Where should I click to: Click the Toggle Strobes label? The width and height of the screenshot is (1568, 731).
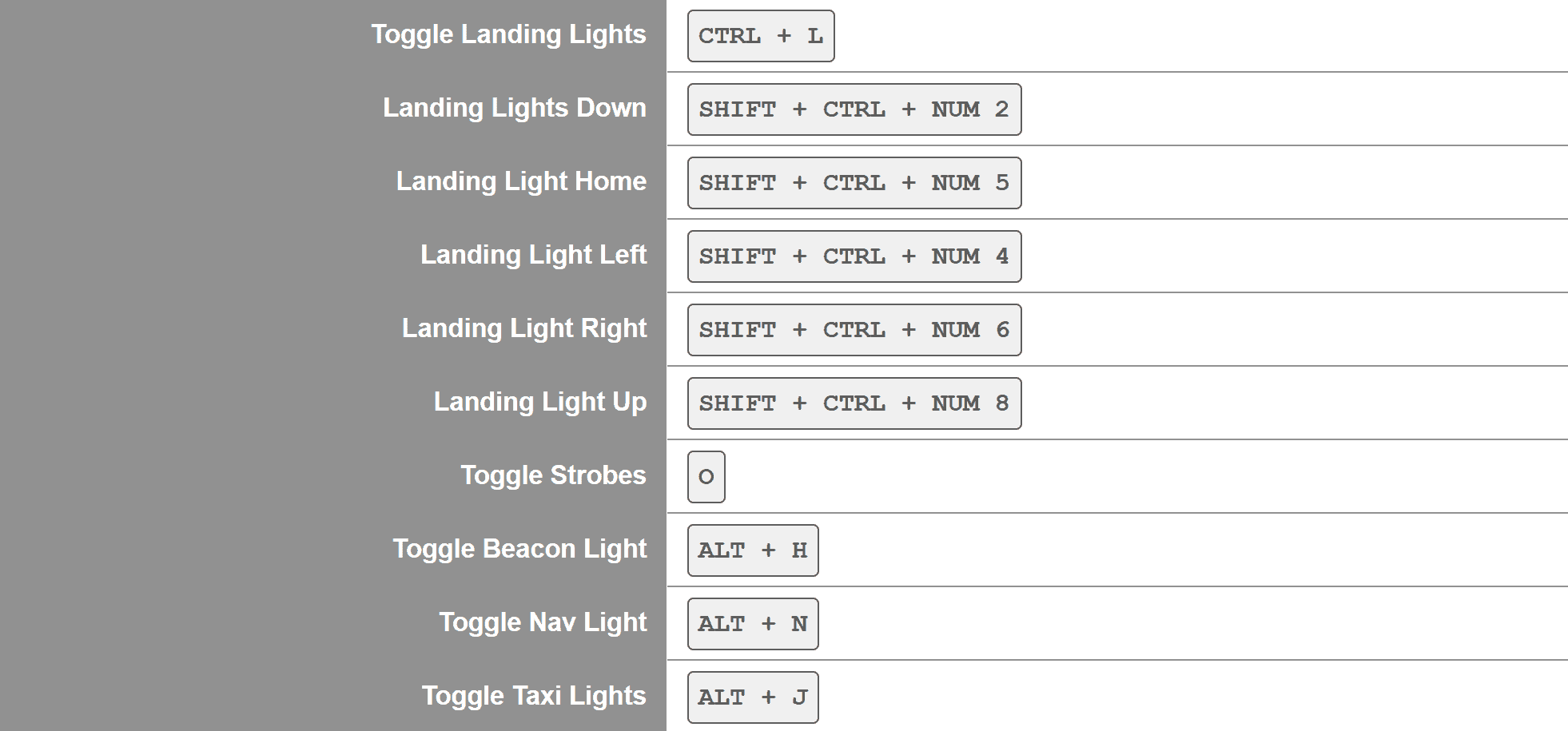[553, 475]
